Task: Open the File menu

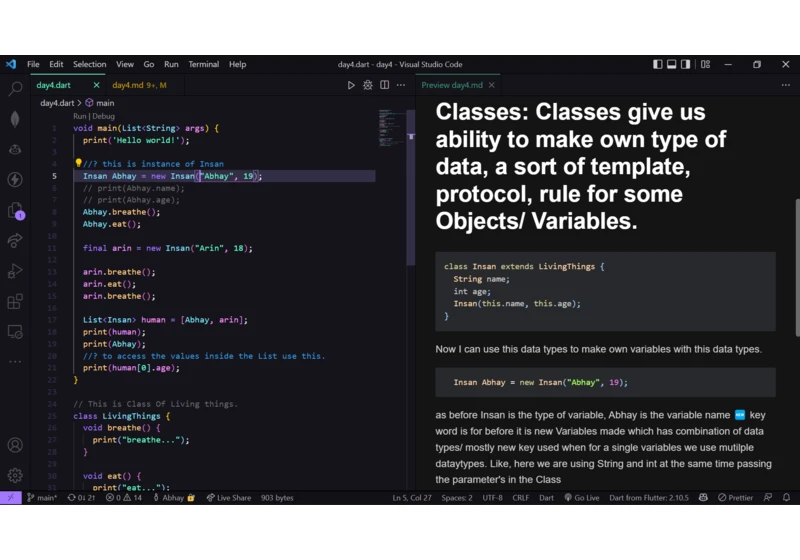Action: tap(33, 64)
